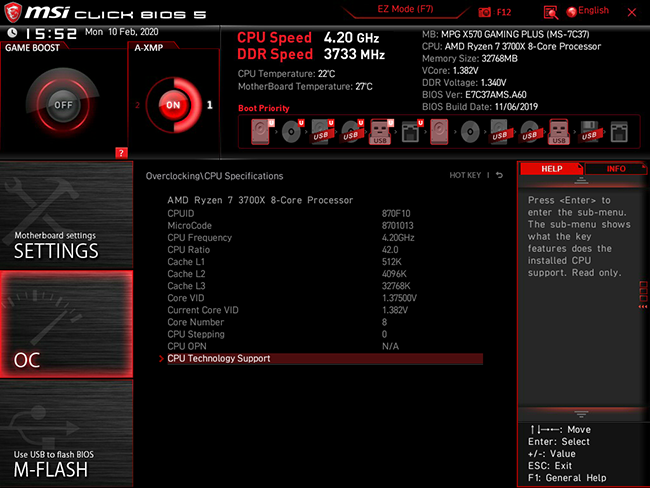This screenshot has width=650, height=488.
Task: Click the CPU Stepping row
Action: tap(325, 334)
